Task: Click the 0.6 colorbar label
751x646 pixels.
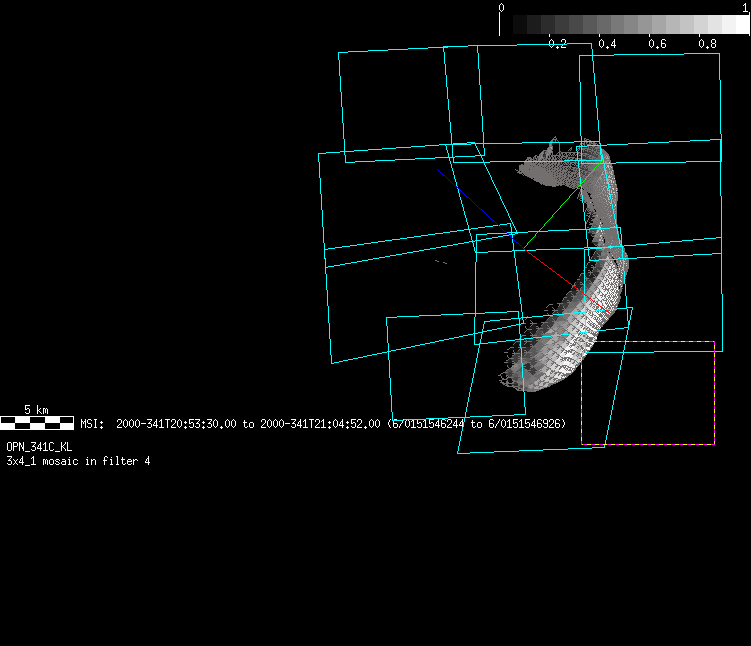Action: (x=657, y=44)
